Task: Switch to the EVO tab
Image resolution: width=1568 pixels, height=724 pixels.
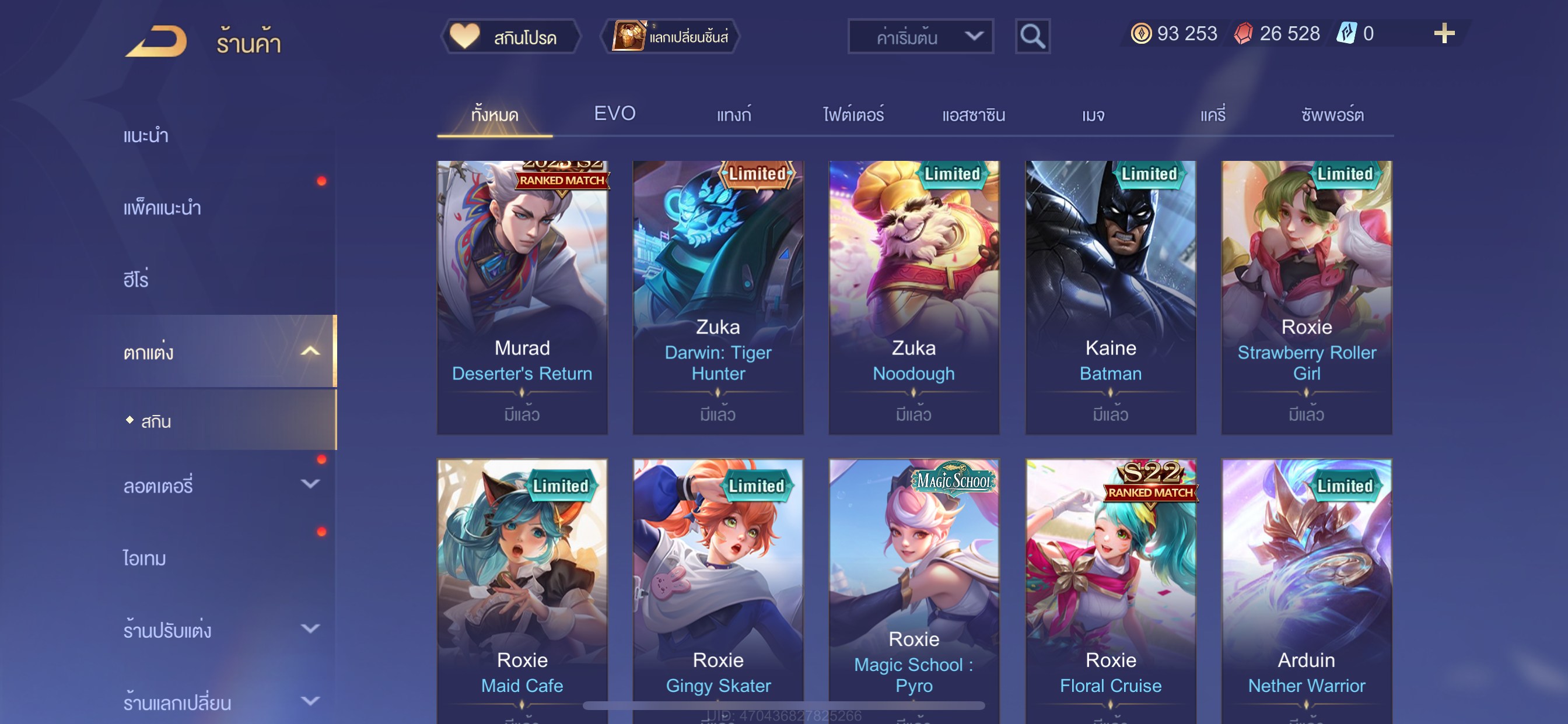Action: click(x=614, y=114)
